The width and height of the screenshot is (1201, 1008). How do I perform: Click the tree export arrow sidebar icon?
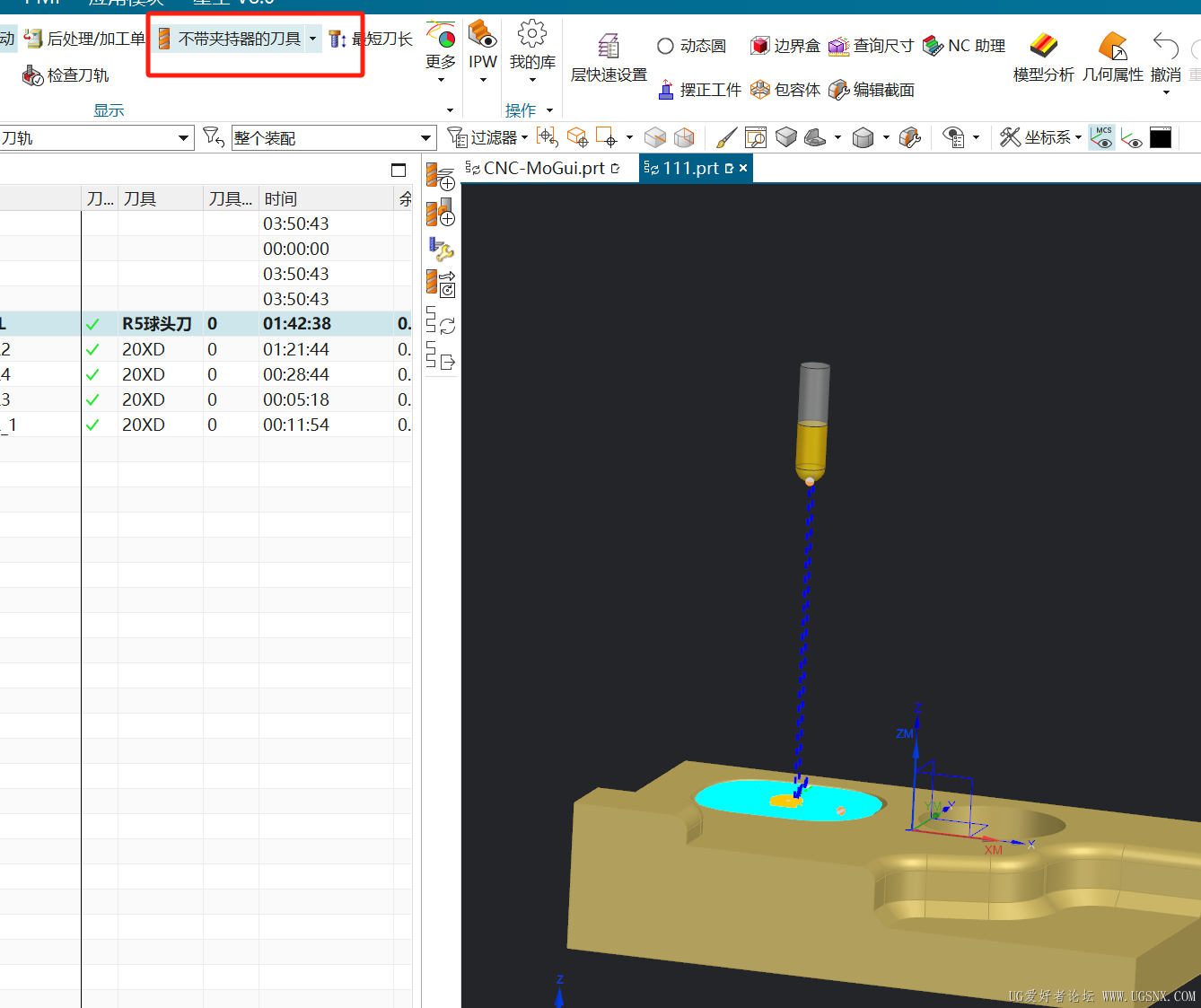(440, 355)
